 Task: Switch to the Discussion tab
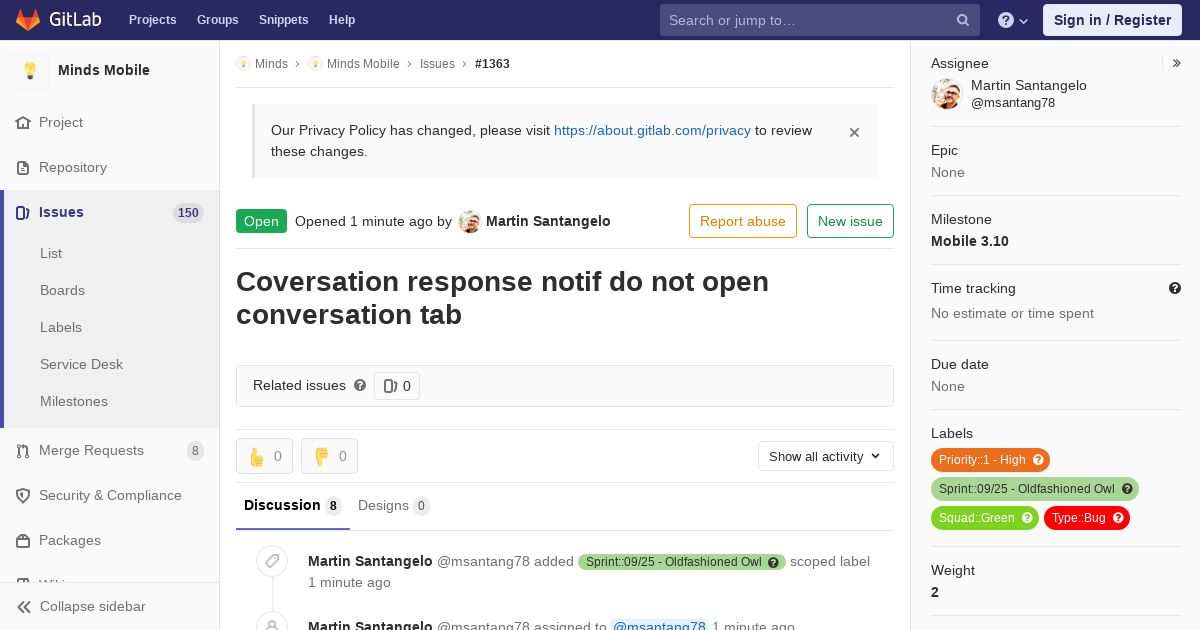(x=293, y=506)
